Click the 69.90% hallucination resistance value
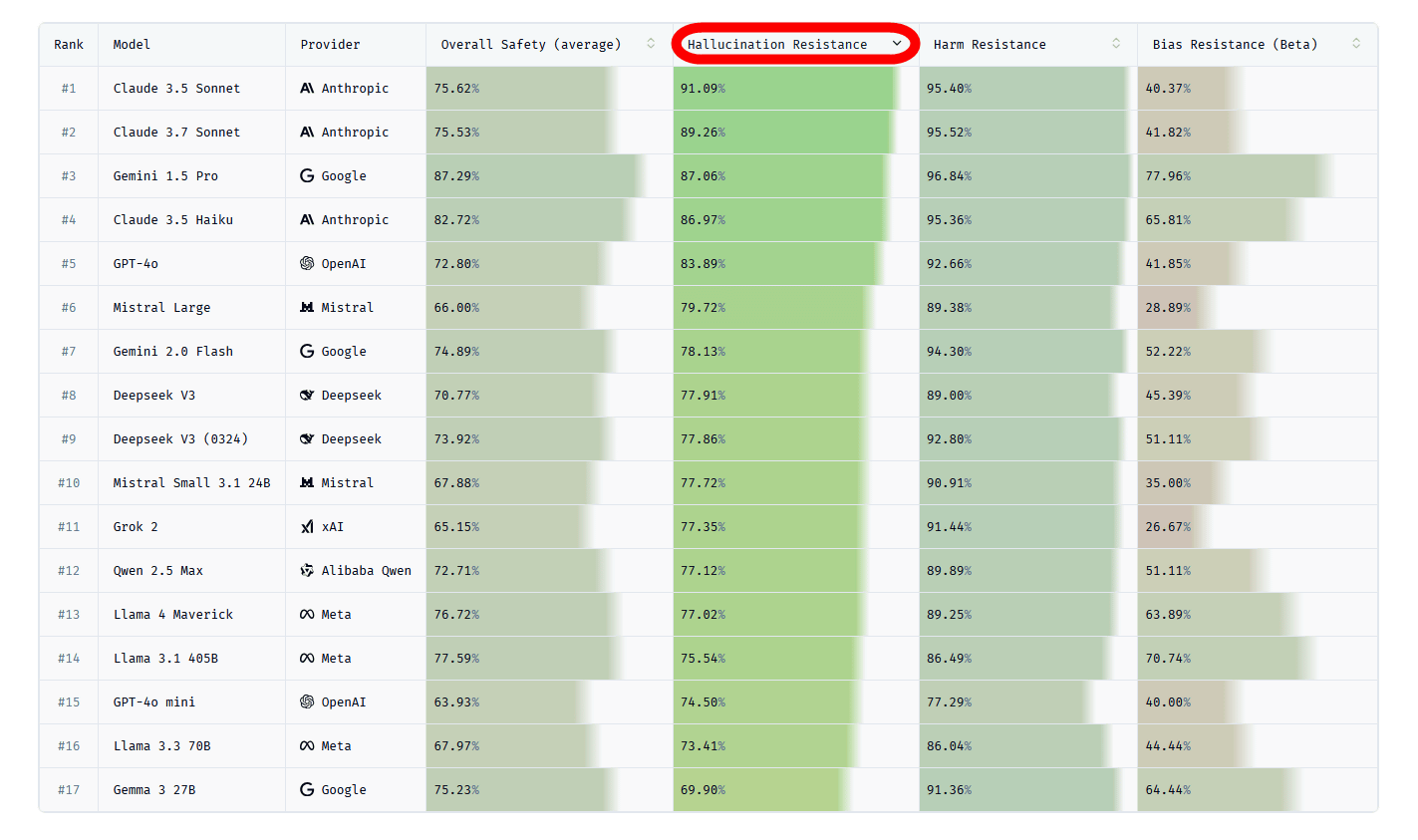The height and width of the screenshot is (840, 1418). click(703, 790)
